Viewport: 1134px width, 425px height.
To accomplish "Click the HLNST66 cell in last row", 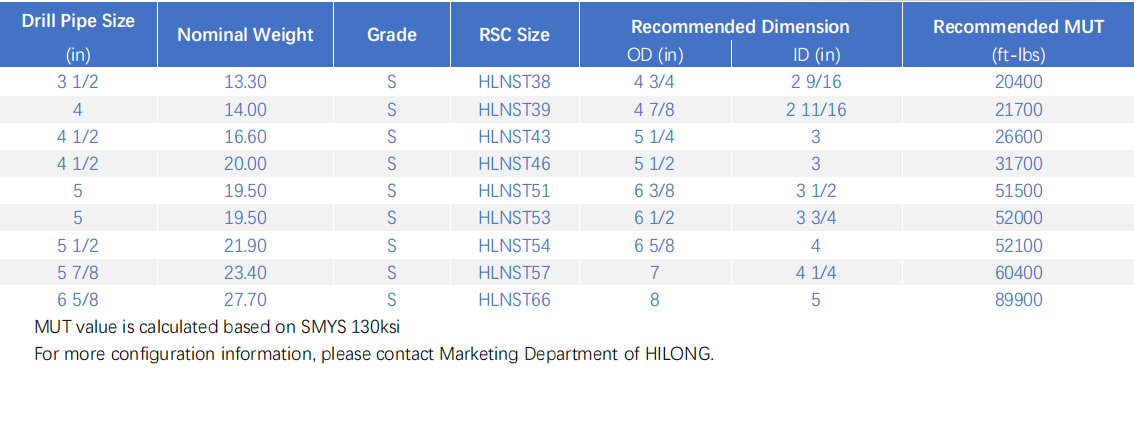I will [514, 299].
